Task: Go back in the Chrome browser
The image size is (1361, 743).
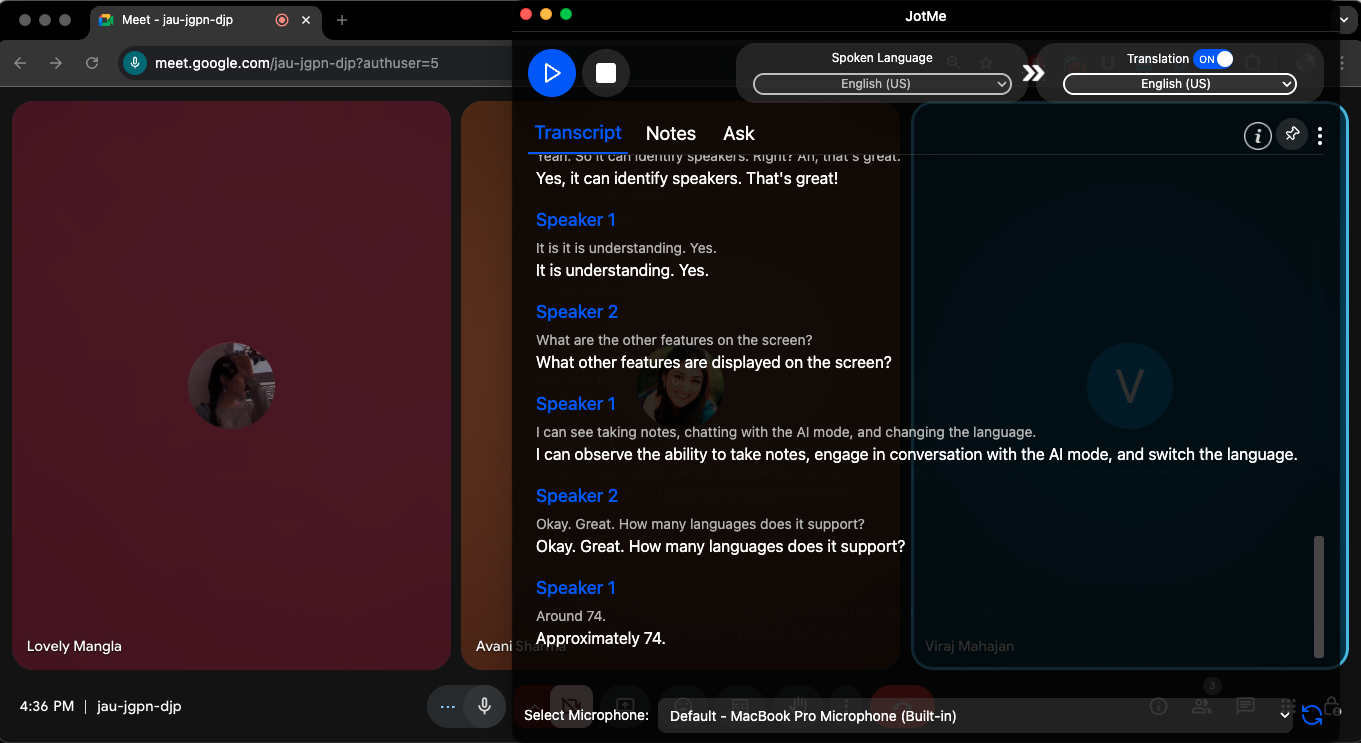Action: [20, 63]
